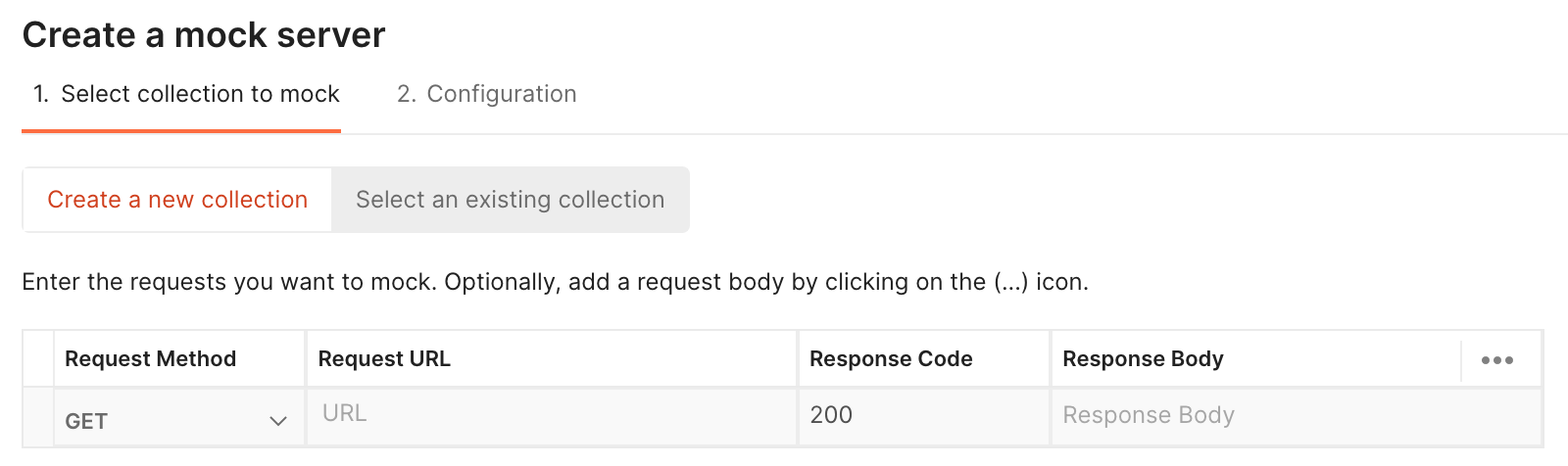Click the chevron arrow beside GET
This screenshot has width=1568, height=466.
point(278,421)
